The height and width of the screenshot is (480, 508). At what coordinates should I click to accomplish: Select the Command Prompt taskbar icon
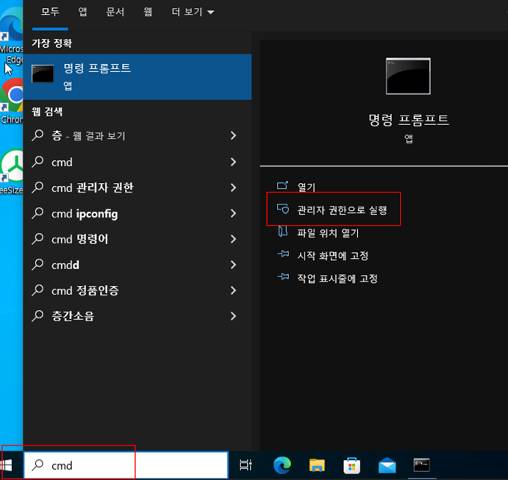click(421, 465)
